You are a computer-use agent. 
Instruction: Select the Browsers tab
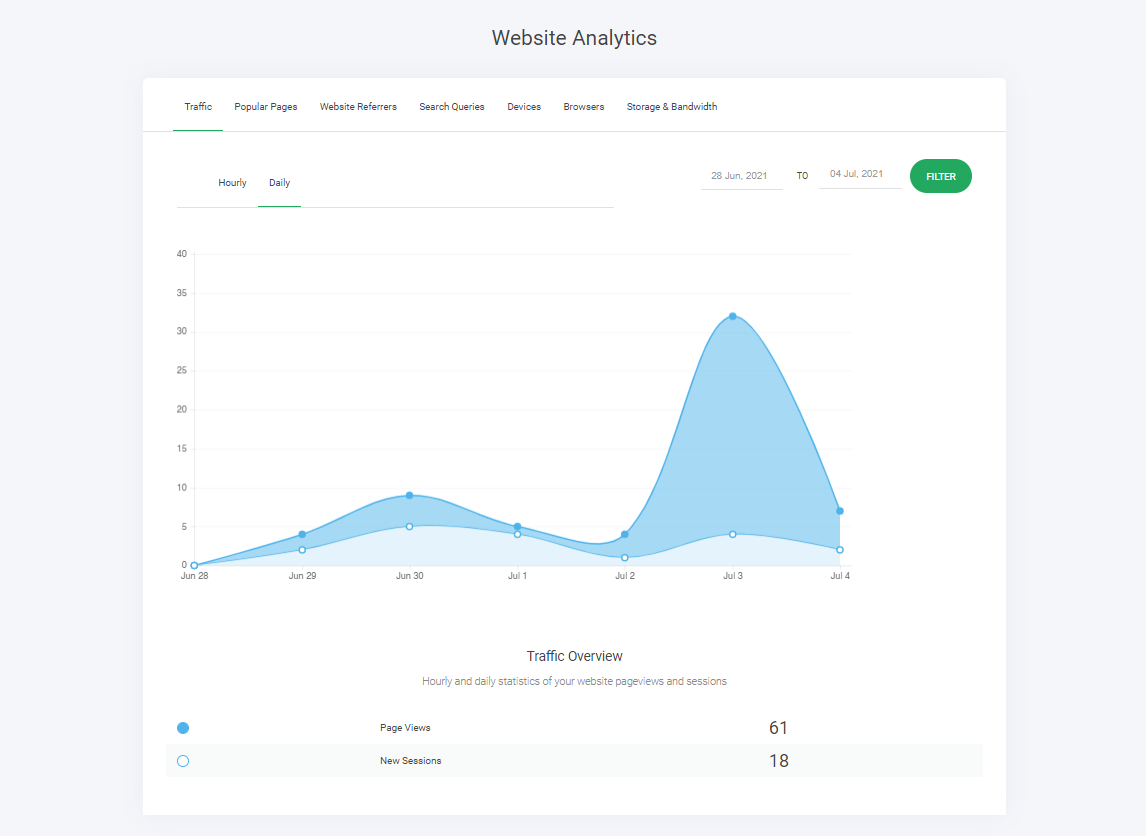584,106
